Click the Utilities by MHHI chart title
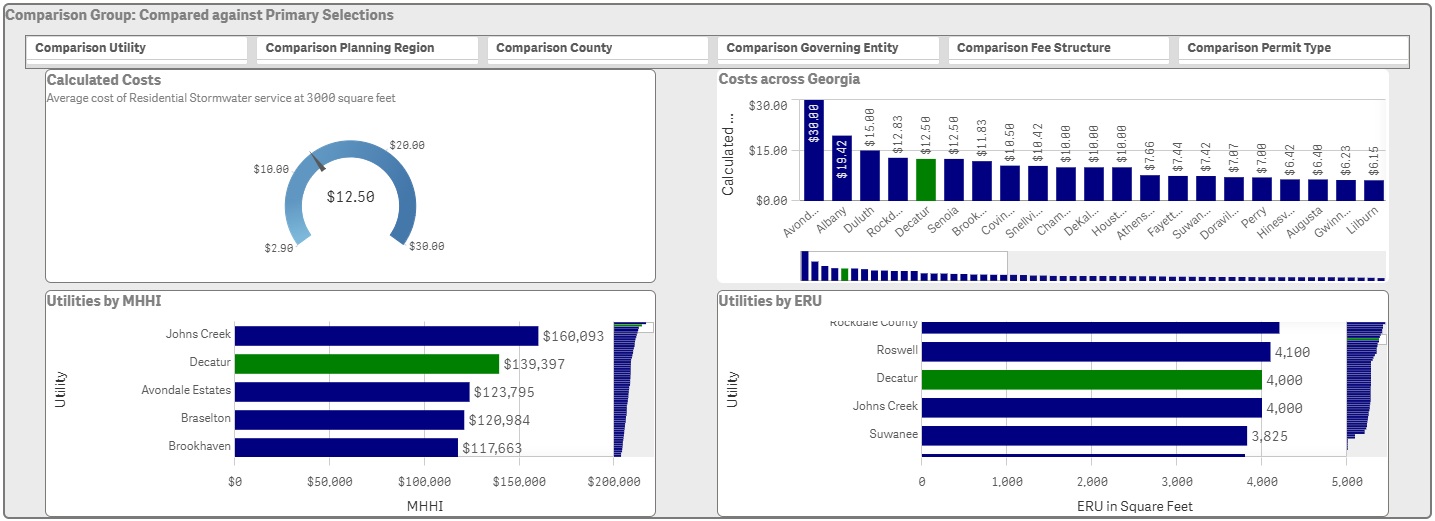 (104, 299)
